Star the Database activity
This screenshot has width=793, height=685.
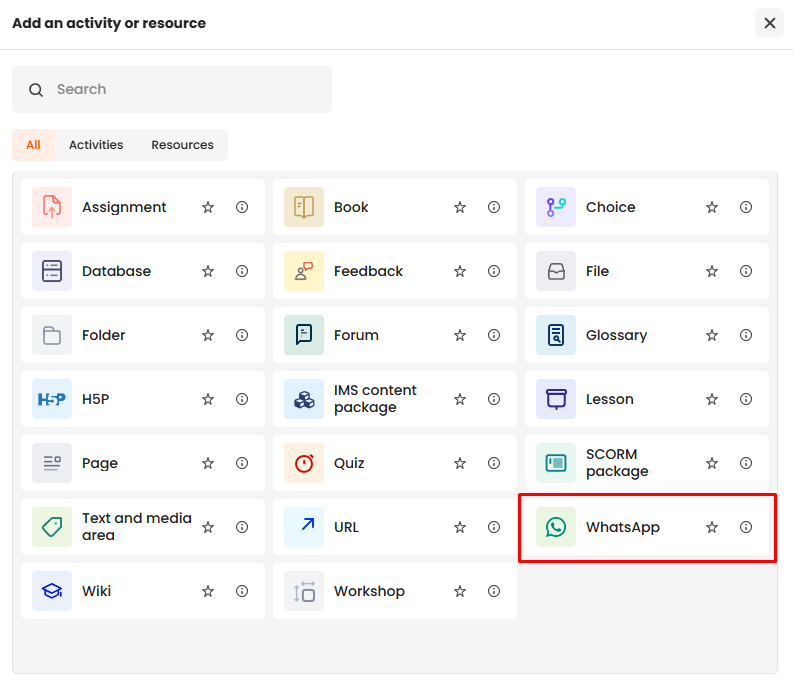point(208,271)
